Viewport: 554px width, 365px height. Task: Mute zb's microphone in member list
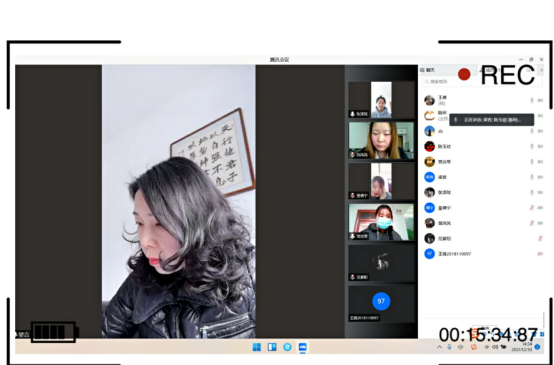click(532, 131)
